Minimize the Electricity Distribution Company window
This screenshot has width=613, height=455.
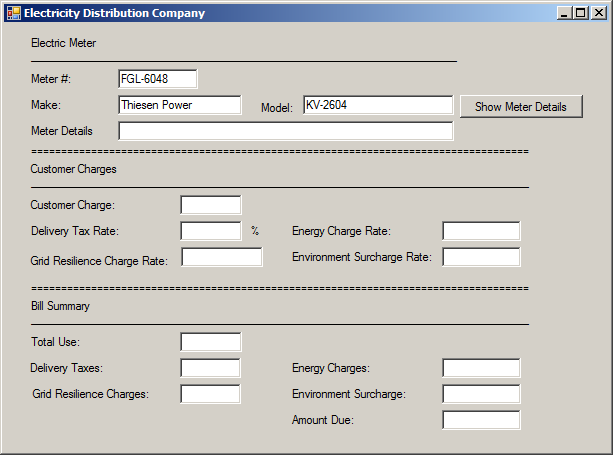click(x=564, y=13)
